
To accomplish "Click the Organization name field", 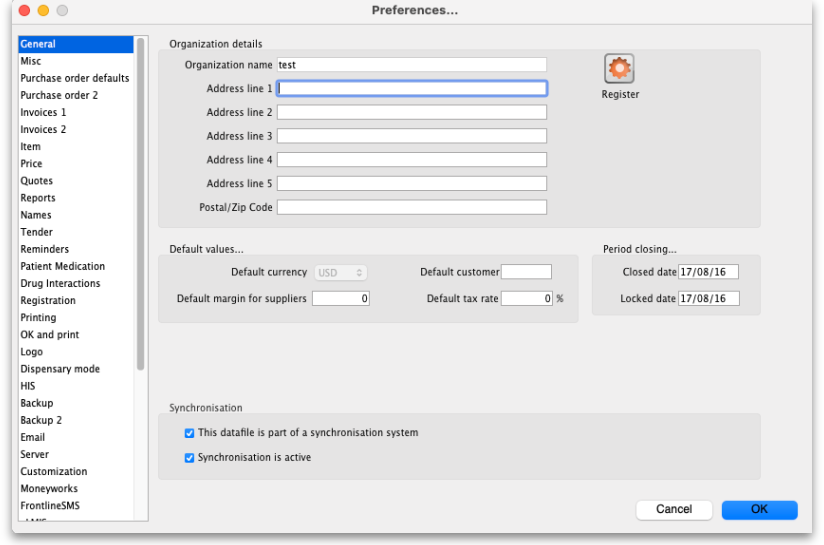I will pyautogui.click(x=411, y=65).
